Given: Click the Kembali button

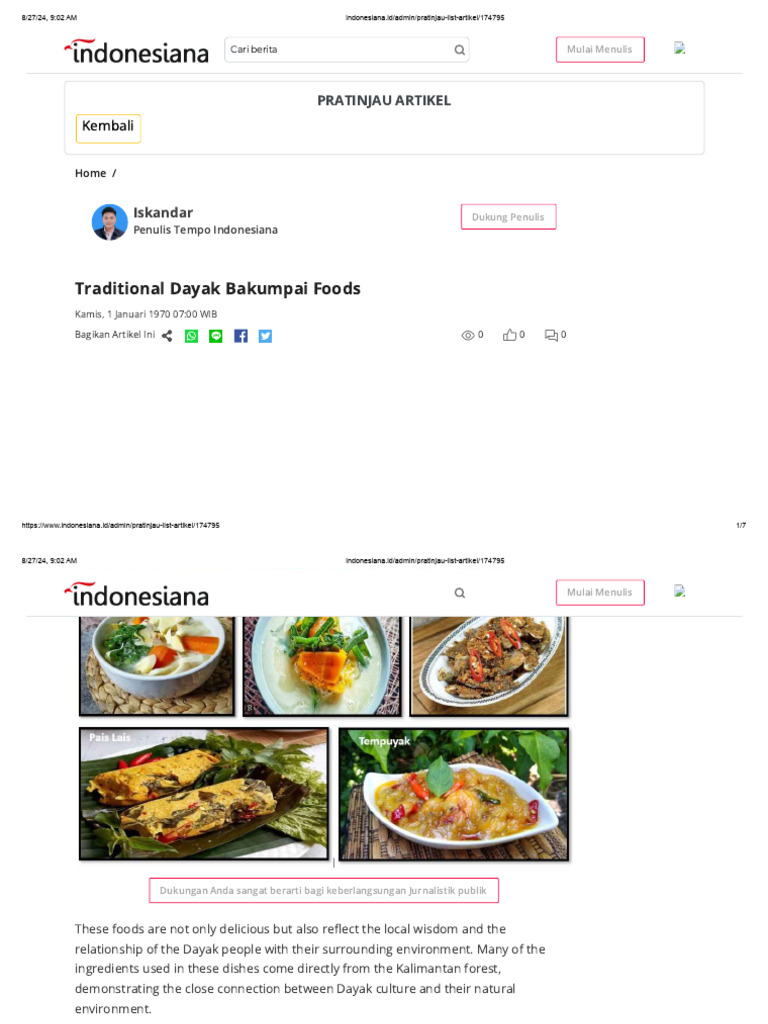Looking at the screenshot, I should (x=108, y=128).
